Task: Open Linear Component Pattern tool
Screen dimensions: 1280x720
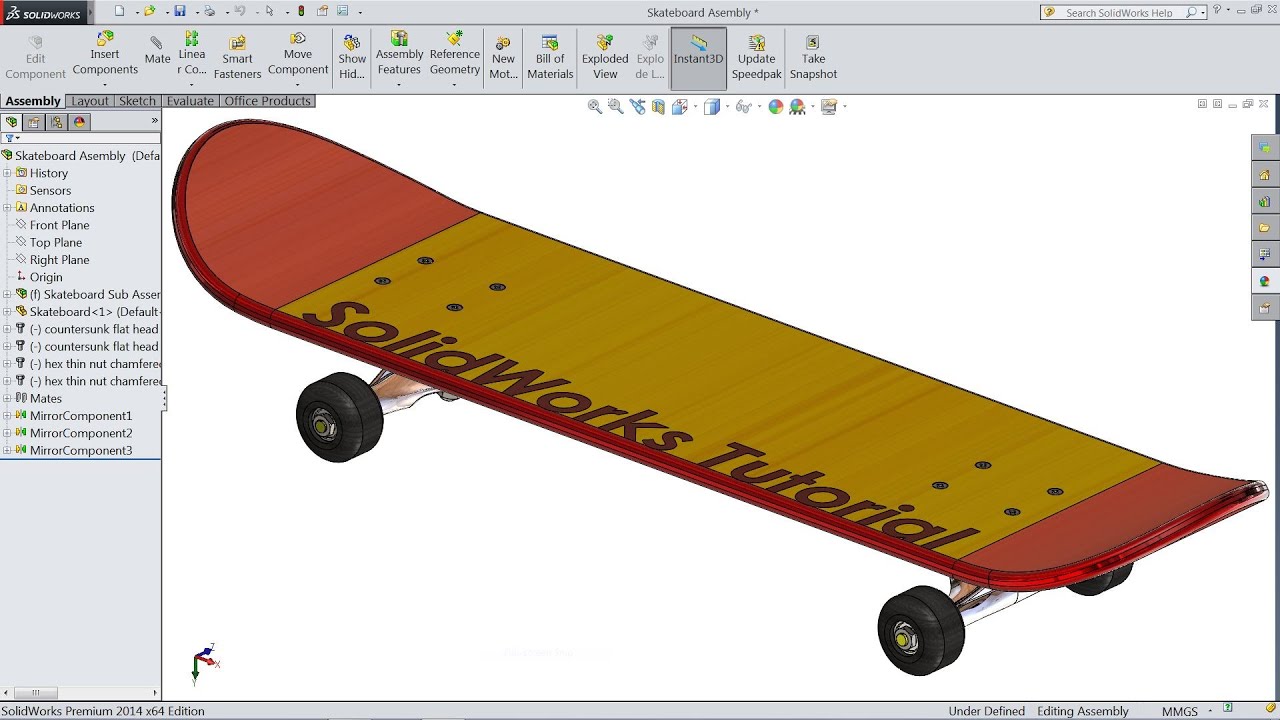Action: pyautogui.click(x=192, y=54)
